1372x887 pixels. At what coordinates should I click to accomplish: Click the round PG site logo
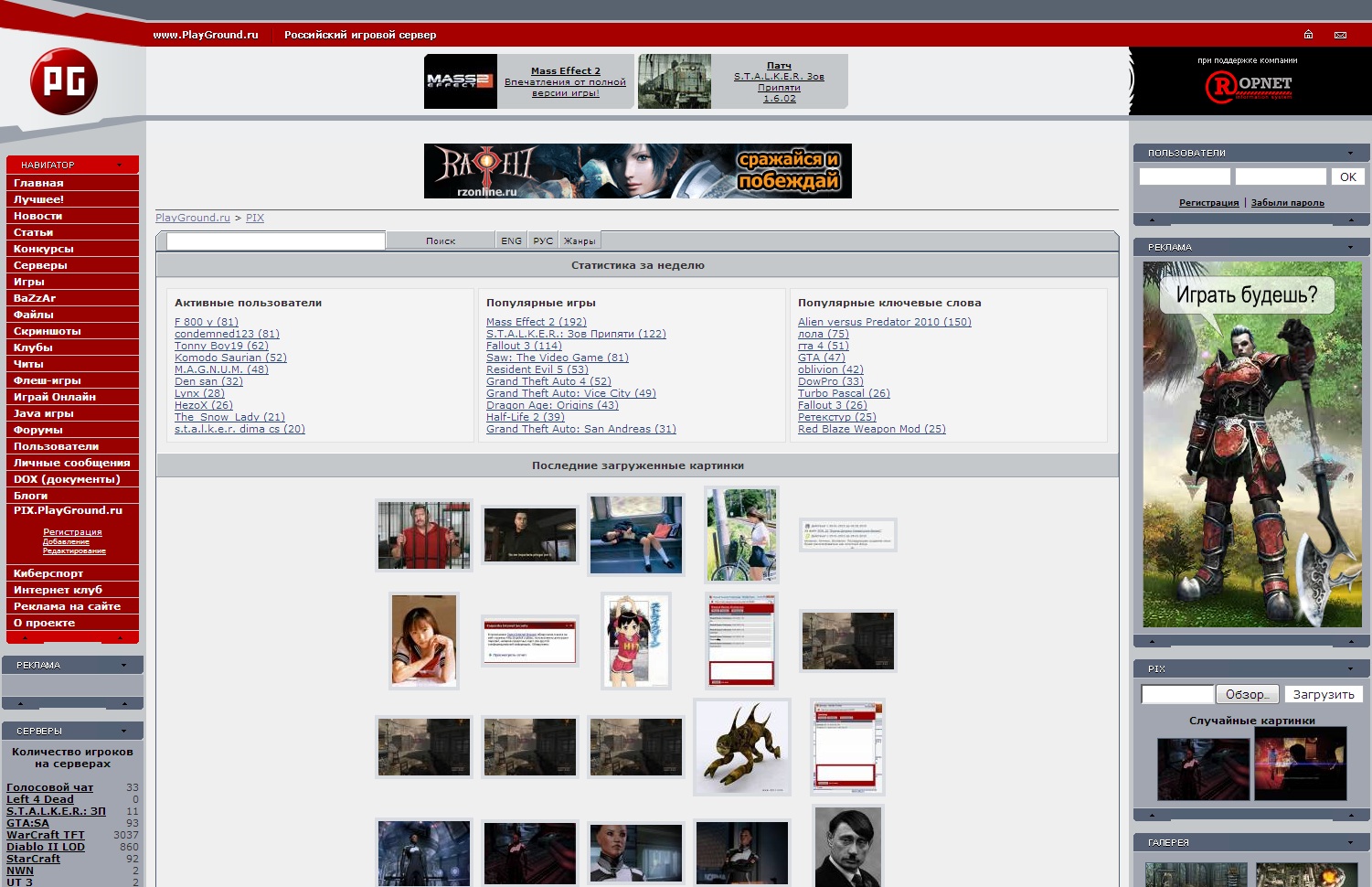(x=64, y=81)
